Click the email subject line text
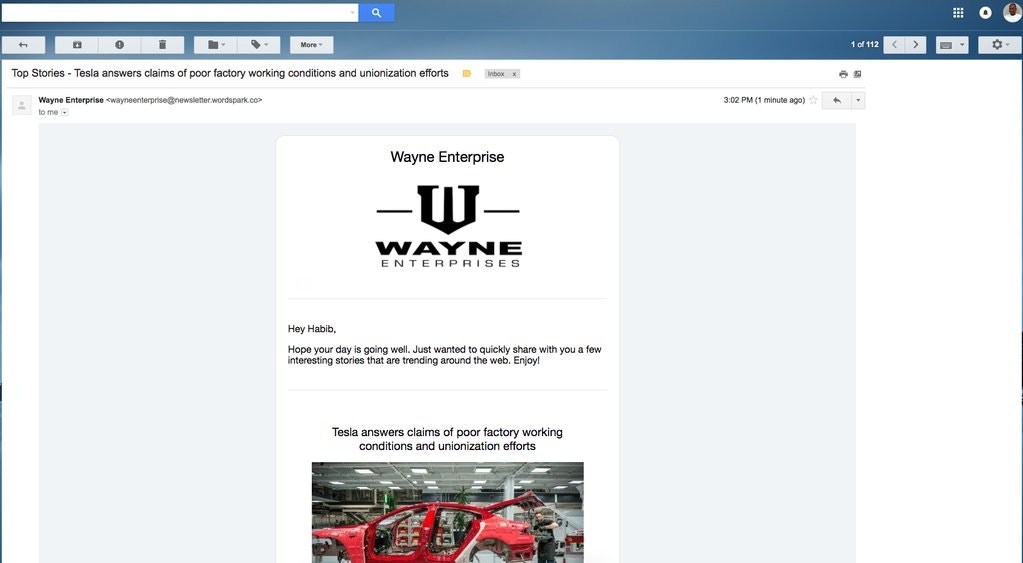 230,73
